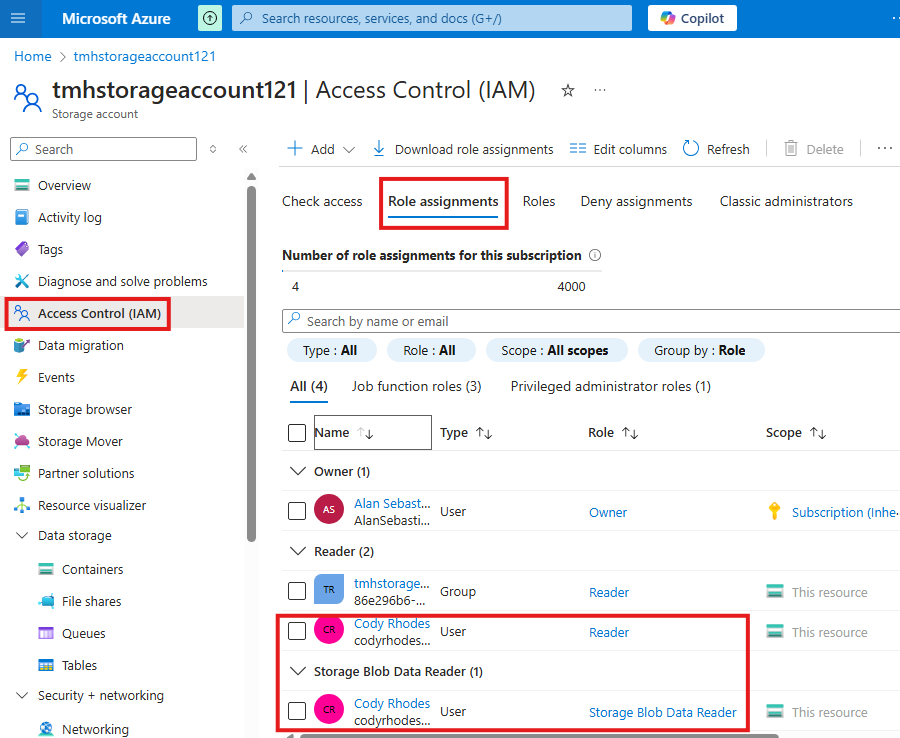Open Tables under Data storage
This screenshot has width=900, height=738.
pos(79,666)
